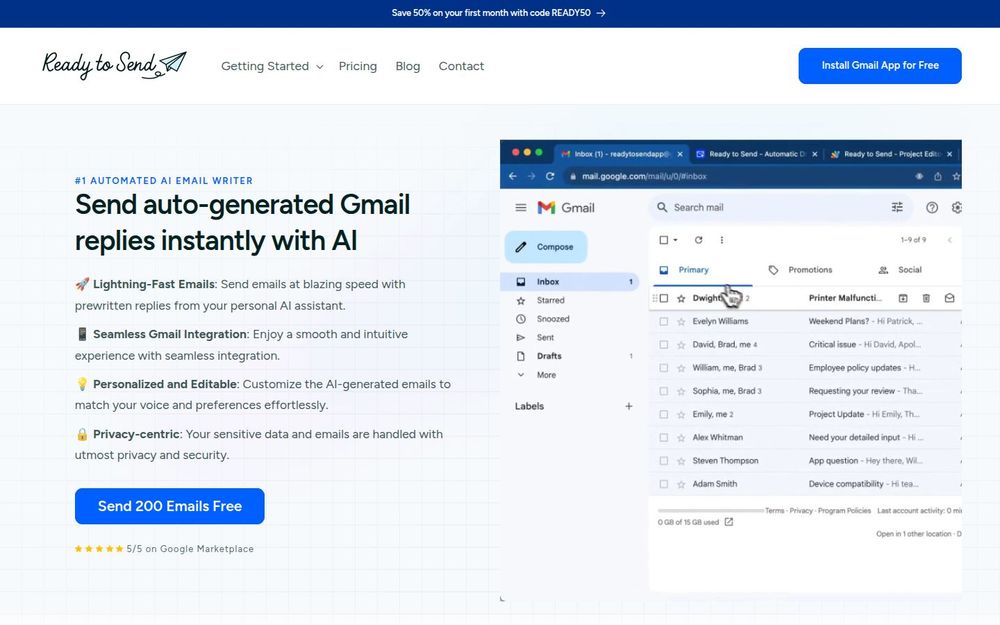Viewport: 1000px width, 625px height.
Task: Open the select-all dropdown arrow
Action: (x=675, y=240)
